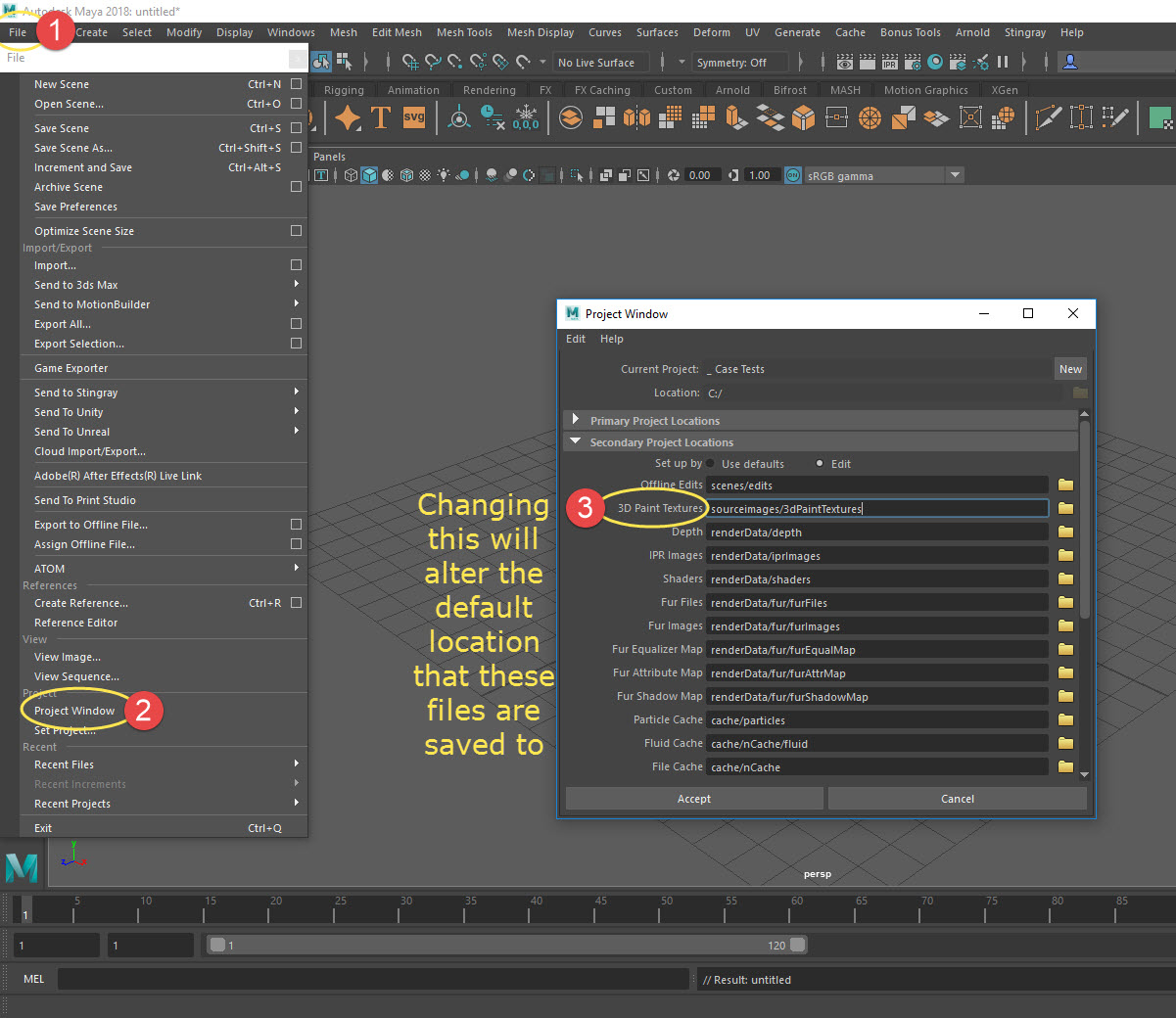
Task: Select the polygon Type tool on the shelf
Action: click(381, 116)
